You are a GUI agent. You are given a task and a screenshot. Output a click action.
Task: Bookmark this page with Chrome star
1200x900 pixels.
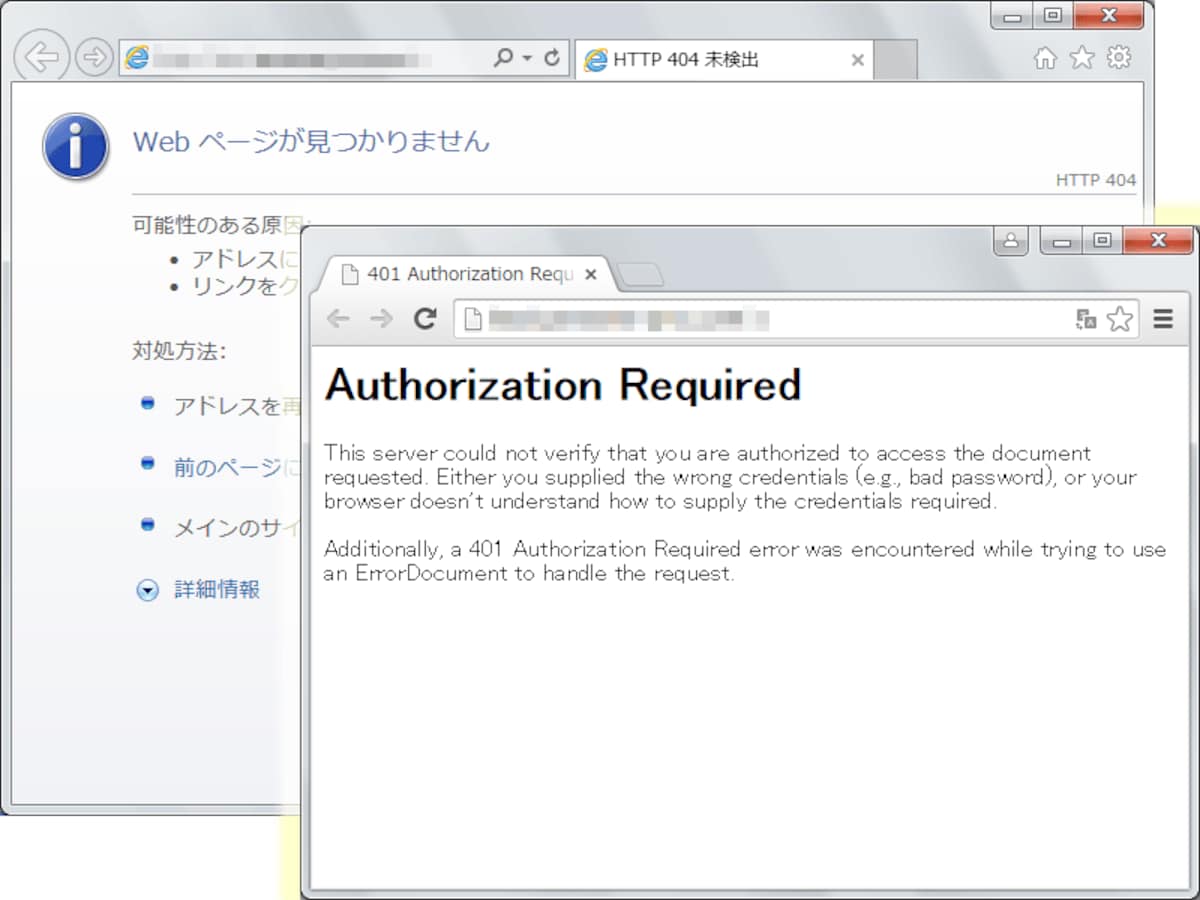click(1120, 320)
